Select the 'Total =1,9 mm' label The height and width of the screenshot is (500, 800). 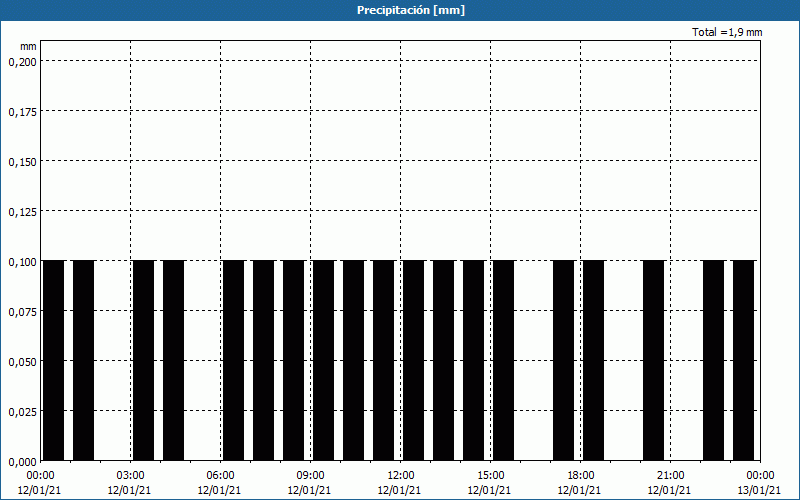(727, 32)
